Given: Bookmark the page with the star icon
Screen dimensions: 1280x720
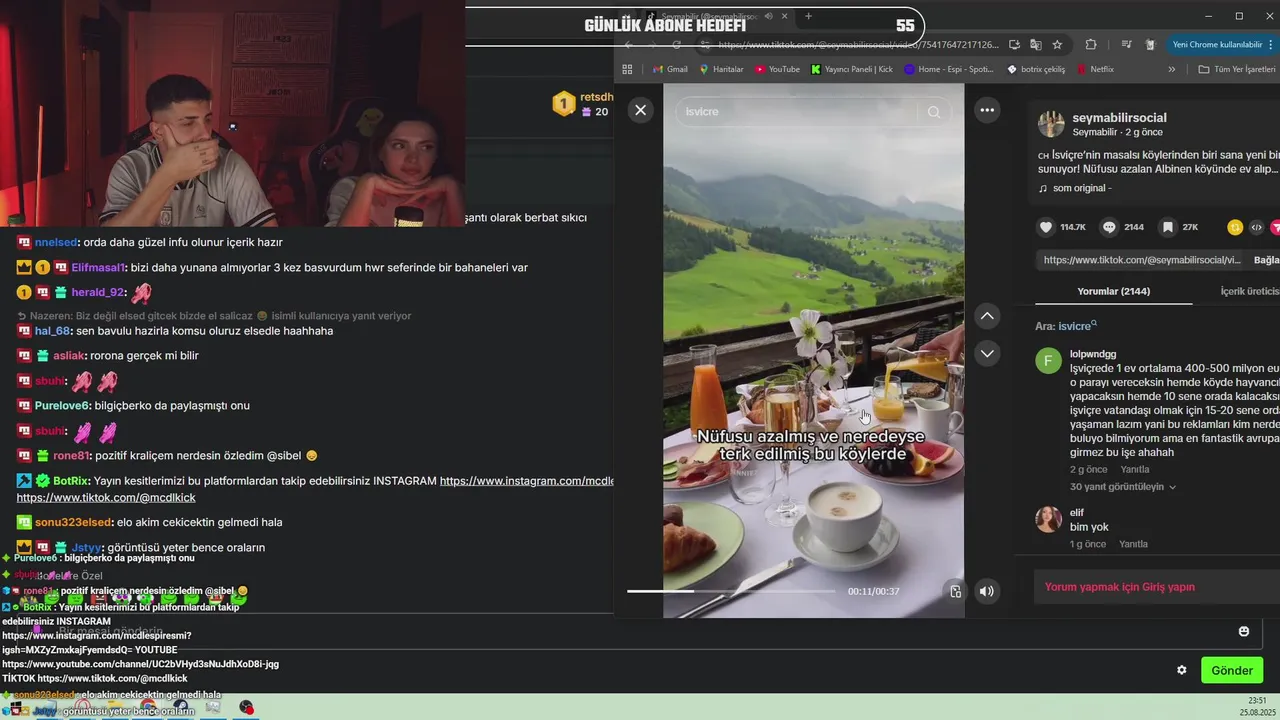Looking at the screenshot, I should tap(1057, 45).
